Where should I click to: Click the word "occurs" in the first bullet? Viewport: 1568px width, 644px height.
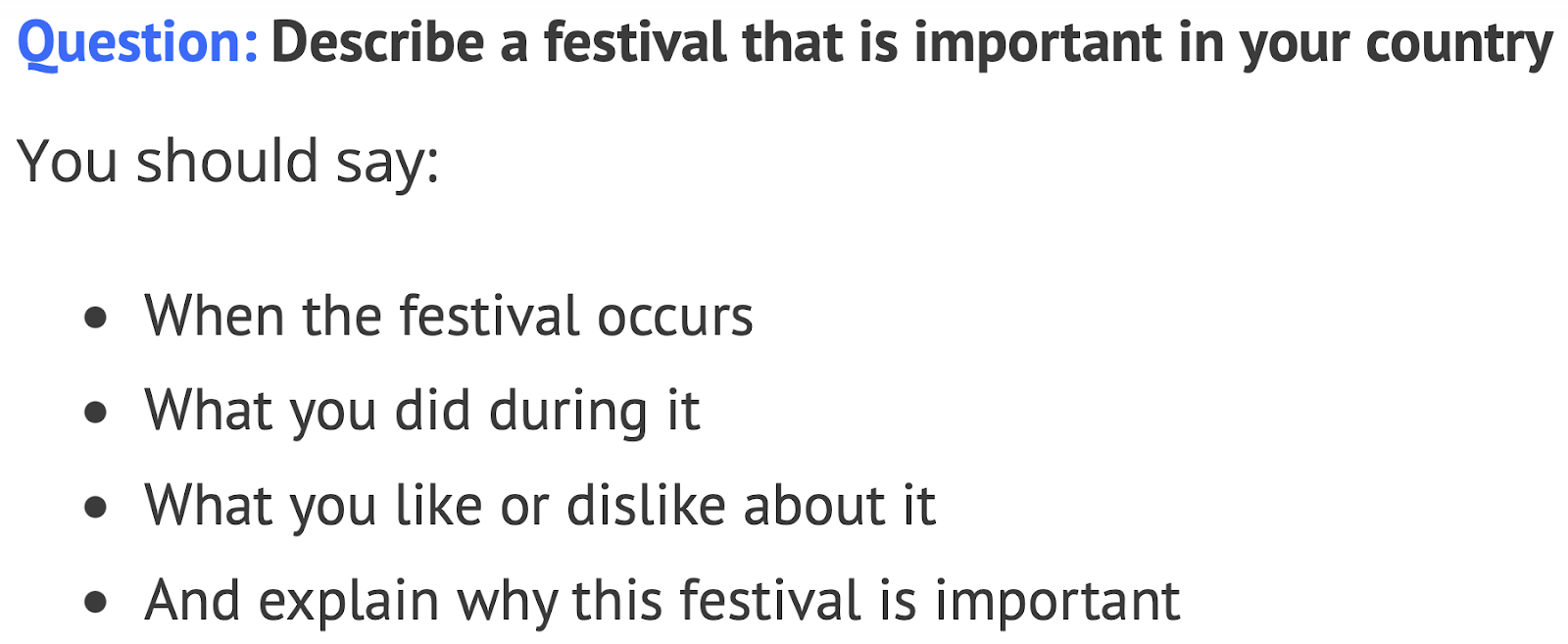coord(675,319)
